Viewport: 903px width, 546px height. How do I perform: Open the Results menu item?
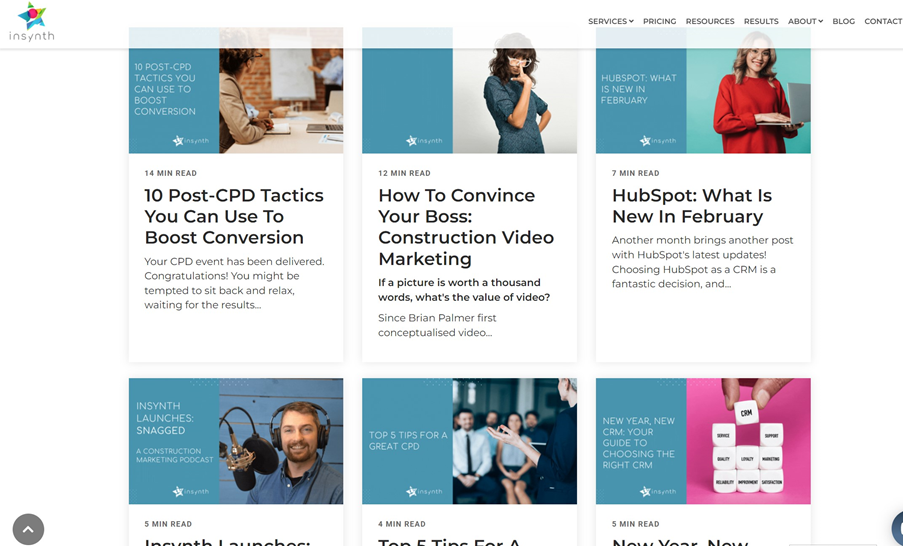(x=761, y=21)
